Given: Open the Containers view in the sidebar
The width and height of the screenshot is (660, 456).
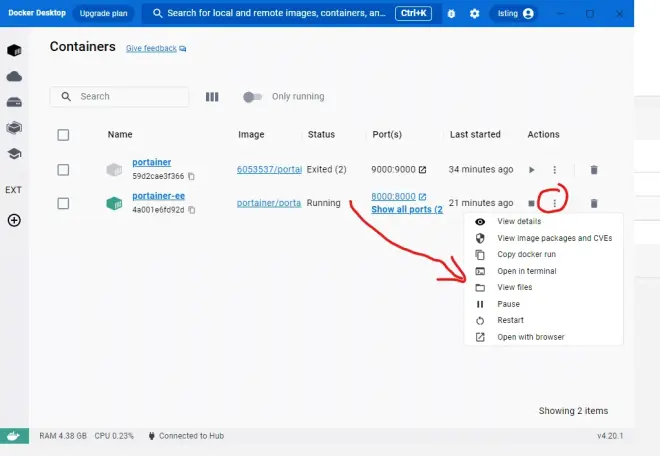Looking at the screenshot, I should pyautogui.click(x=14, y=51).
